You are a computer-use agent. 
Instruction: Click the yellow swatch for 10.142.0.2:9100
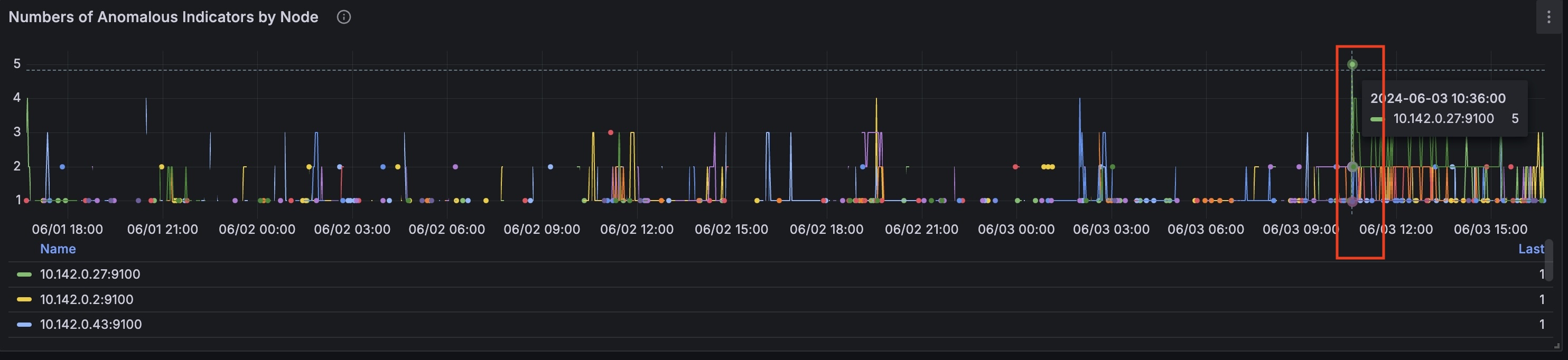24,299
